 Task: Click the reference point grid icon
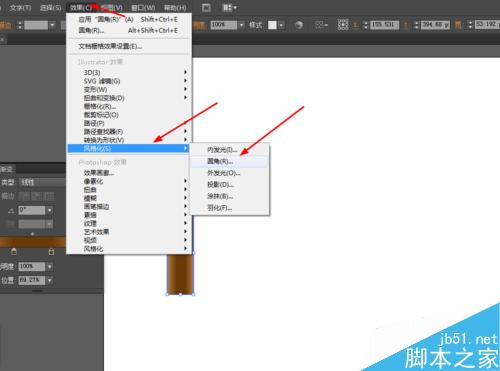pos(343,25)
